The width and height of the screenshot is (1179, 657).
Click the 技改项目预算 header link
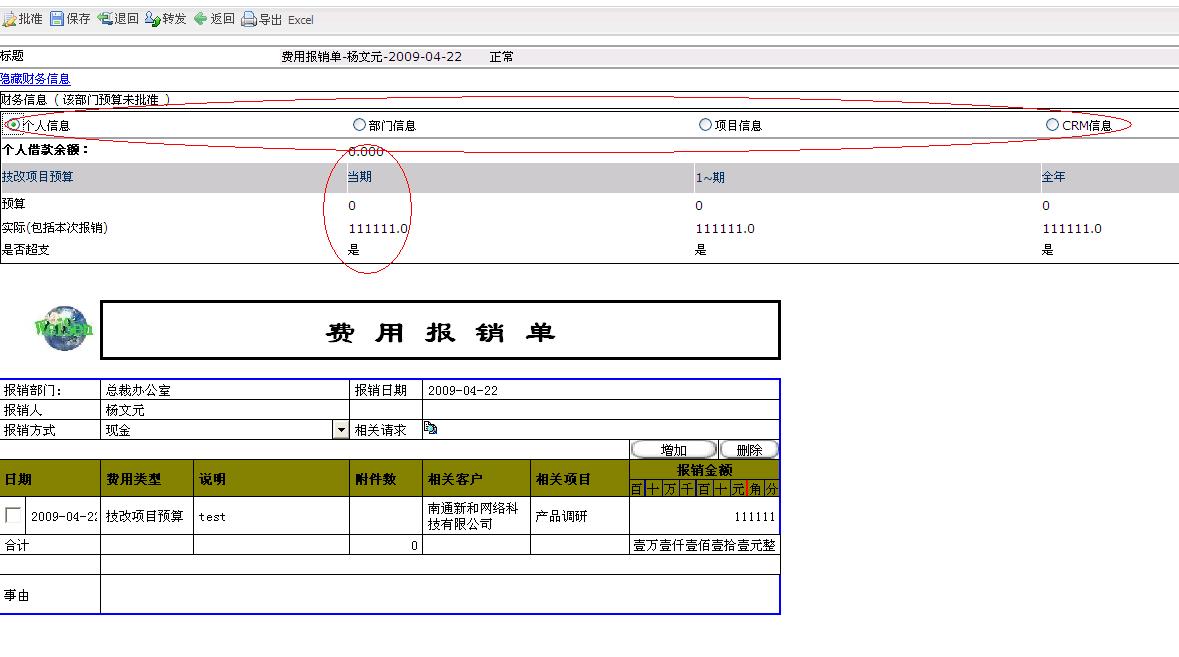[x=38, y=177]
